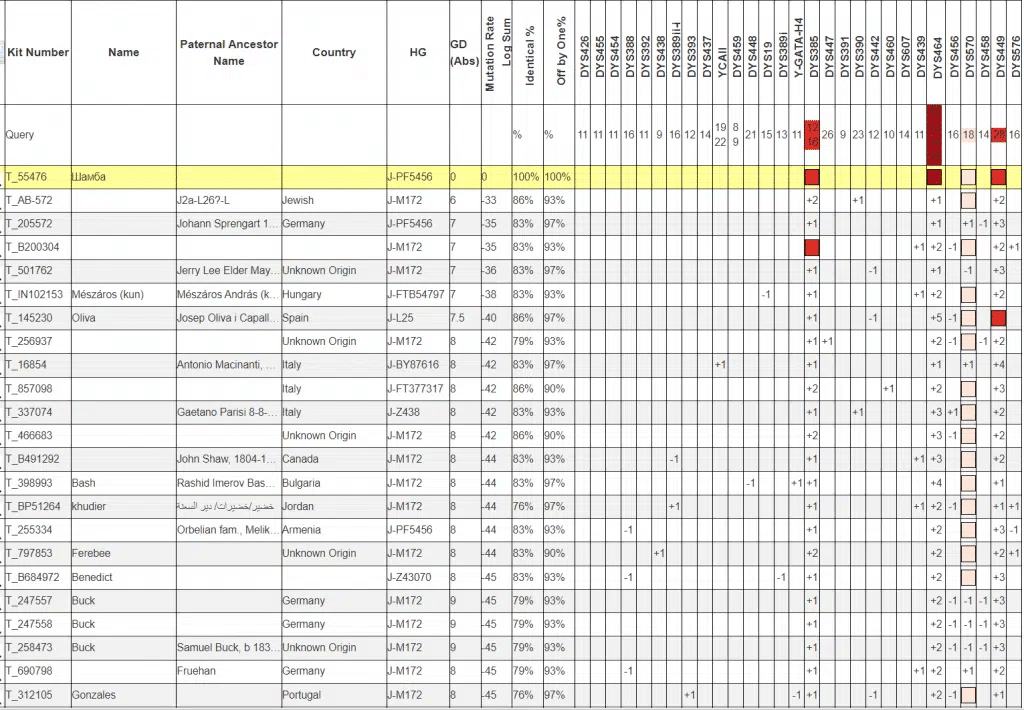Click the "Armenia" country cell
1024x710 pixels.
301,530
